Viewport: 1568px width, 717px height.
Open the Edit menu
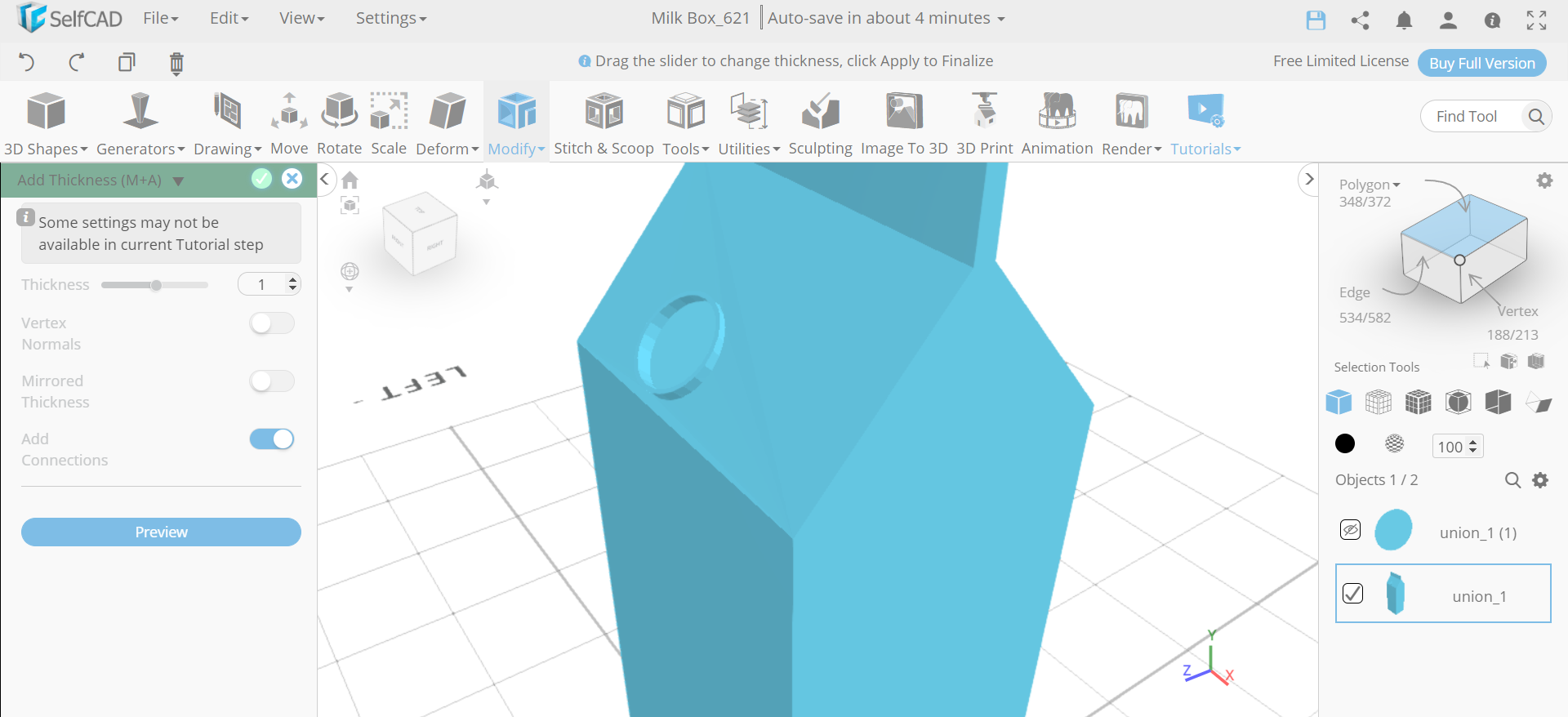[229, 18]
